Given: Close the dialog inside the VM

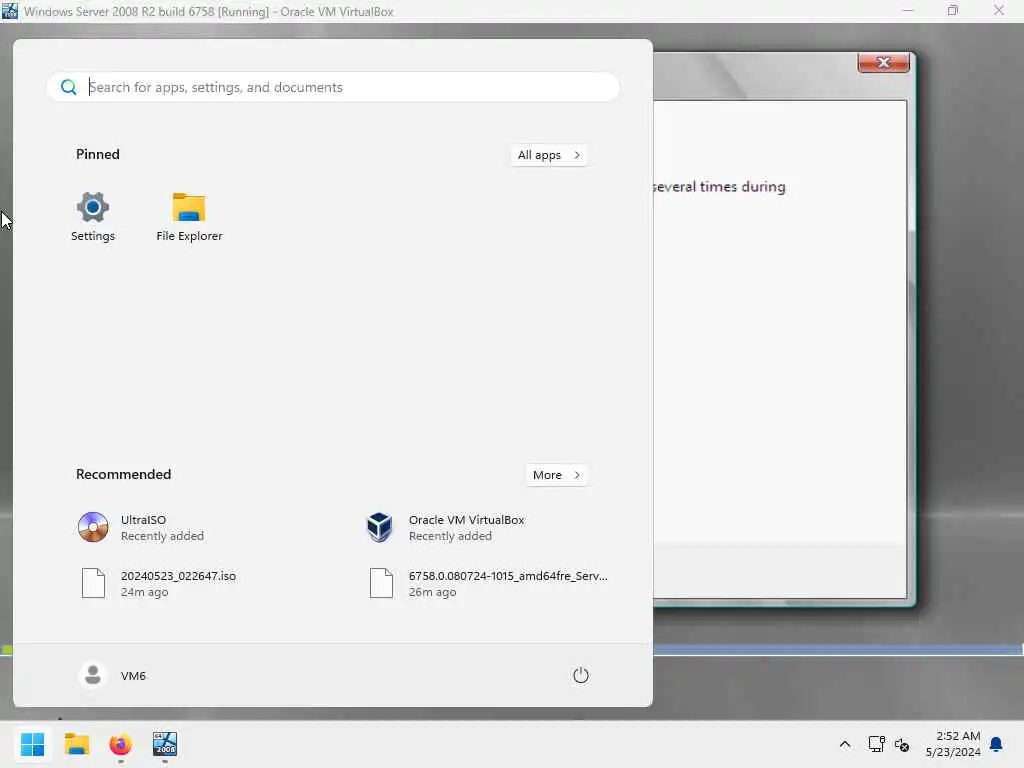Looking at the screenshot, I should pos(884,62).
